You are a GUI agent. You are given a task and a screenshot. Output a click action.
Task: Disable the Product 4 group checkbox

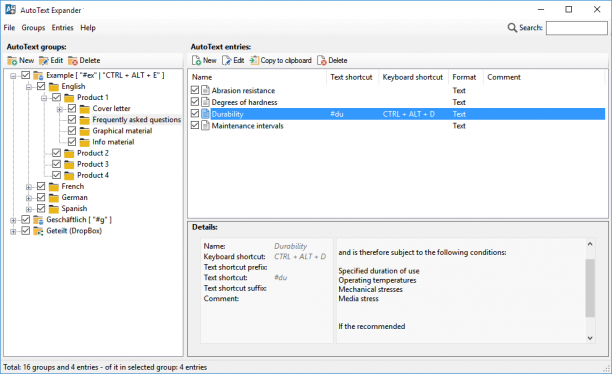[57, 175]
